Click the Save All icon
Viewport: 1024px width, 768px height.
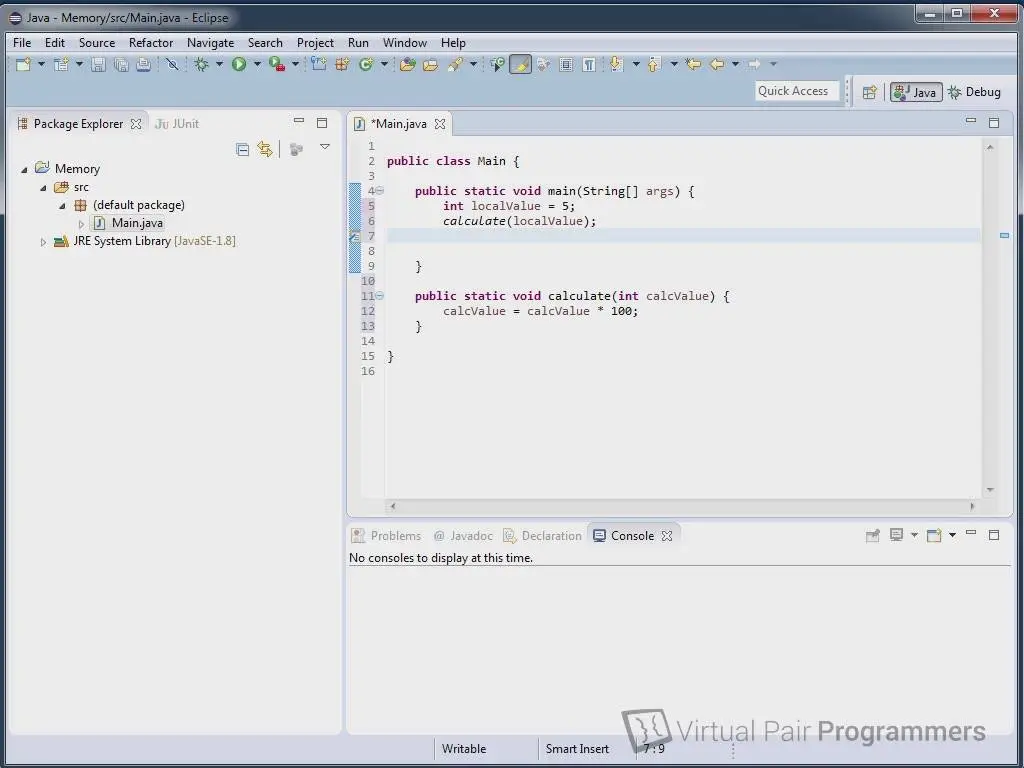121,64
